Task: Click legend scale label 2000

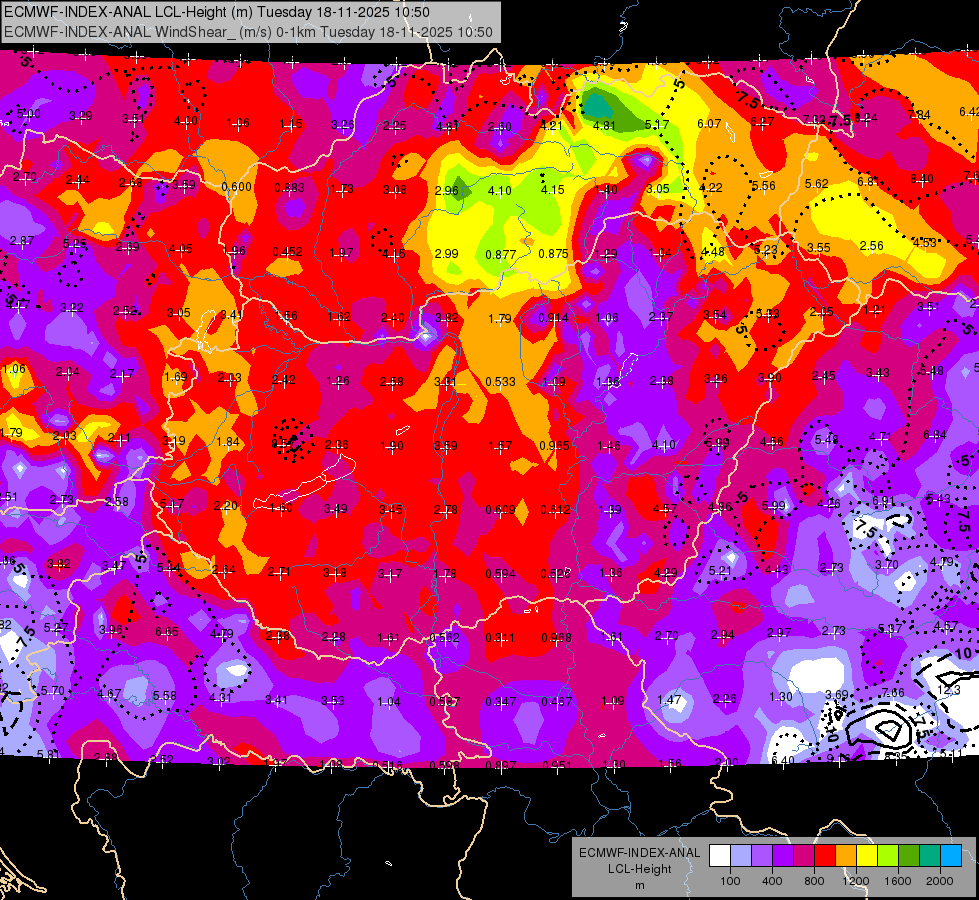Action: [940, 881]
